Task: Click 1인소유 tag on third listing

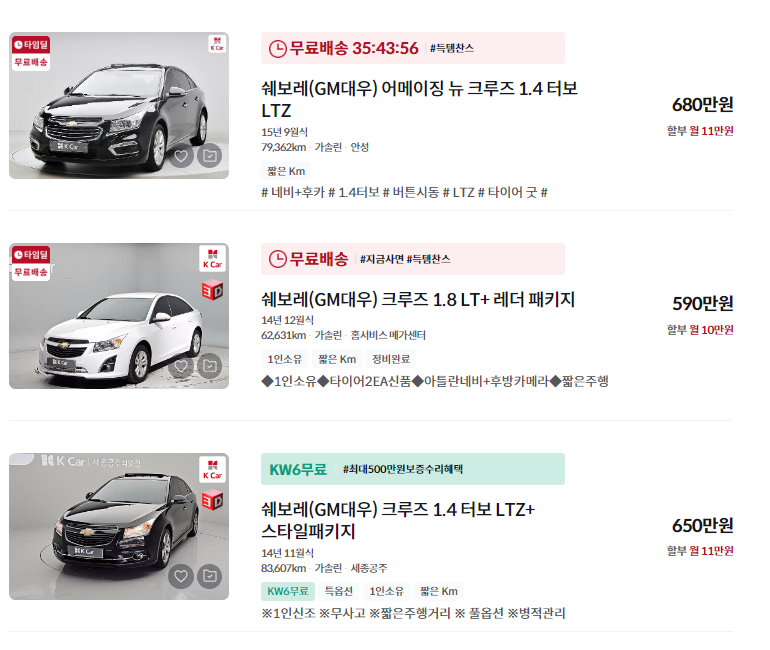Action: click(386, 591)
